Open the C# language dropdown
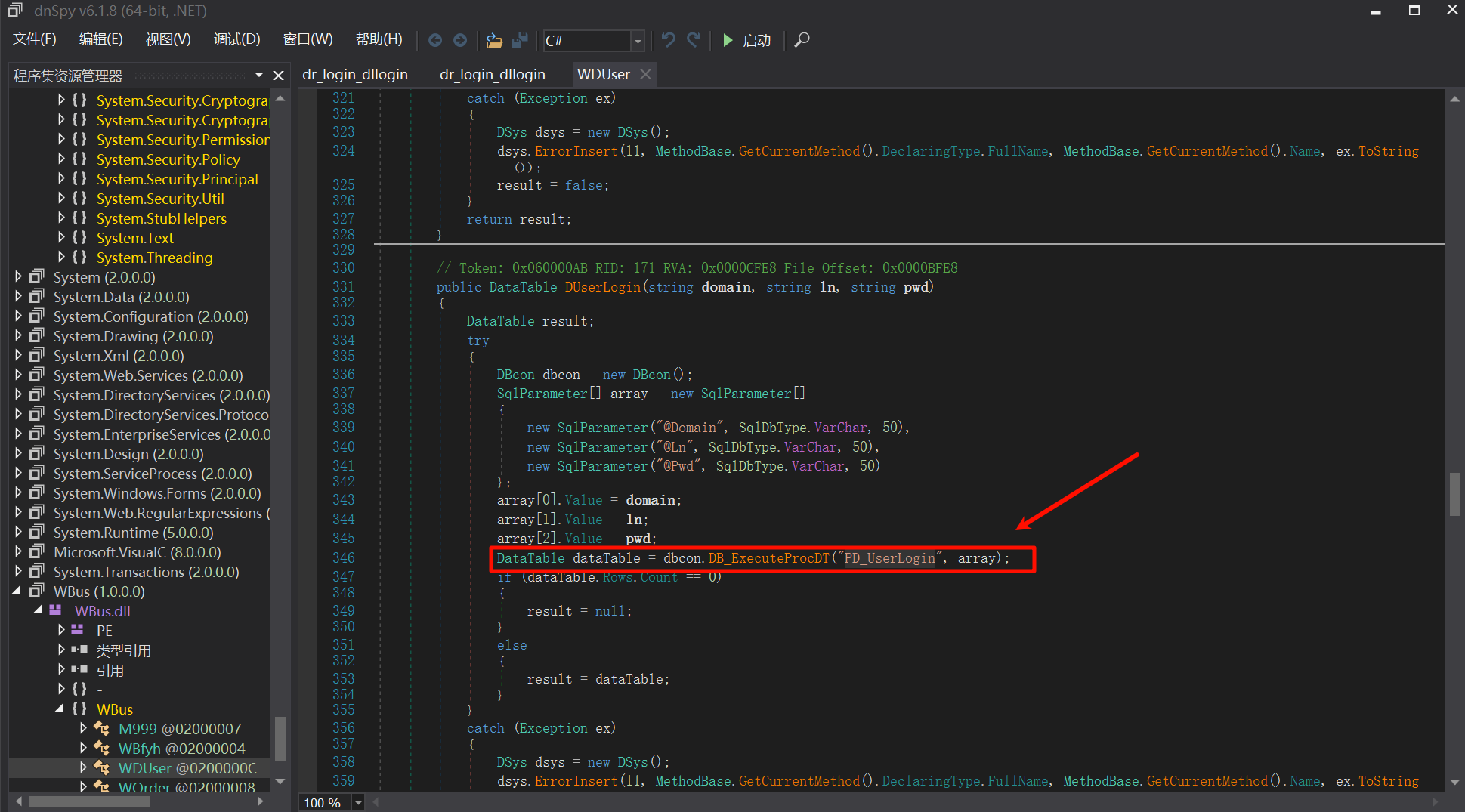The width and height of the screenshot is (1465, 812). coord(638,41)
